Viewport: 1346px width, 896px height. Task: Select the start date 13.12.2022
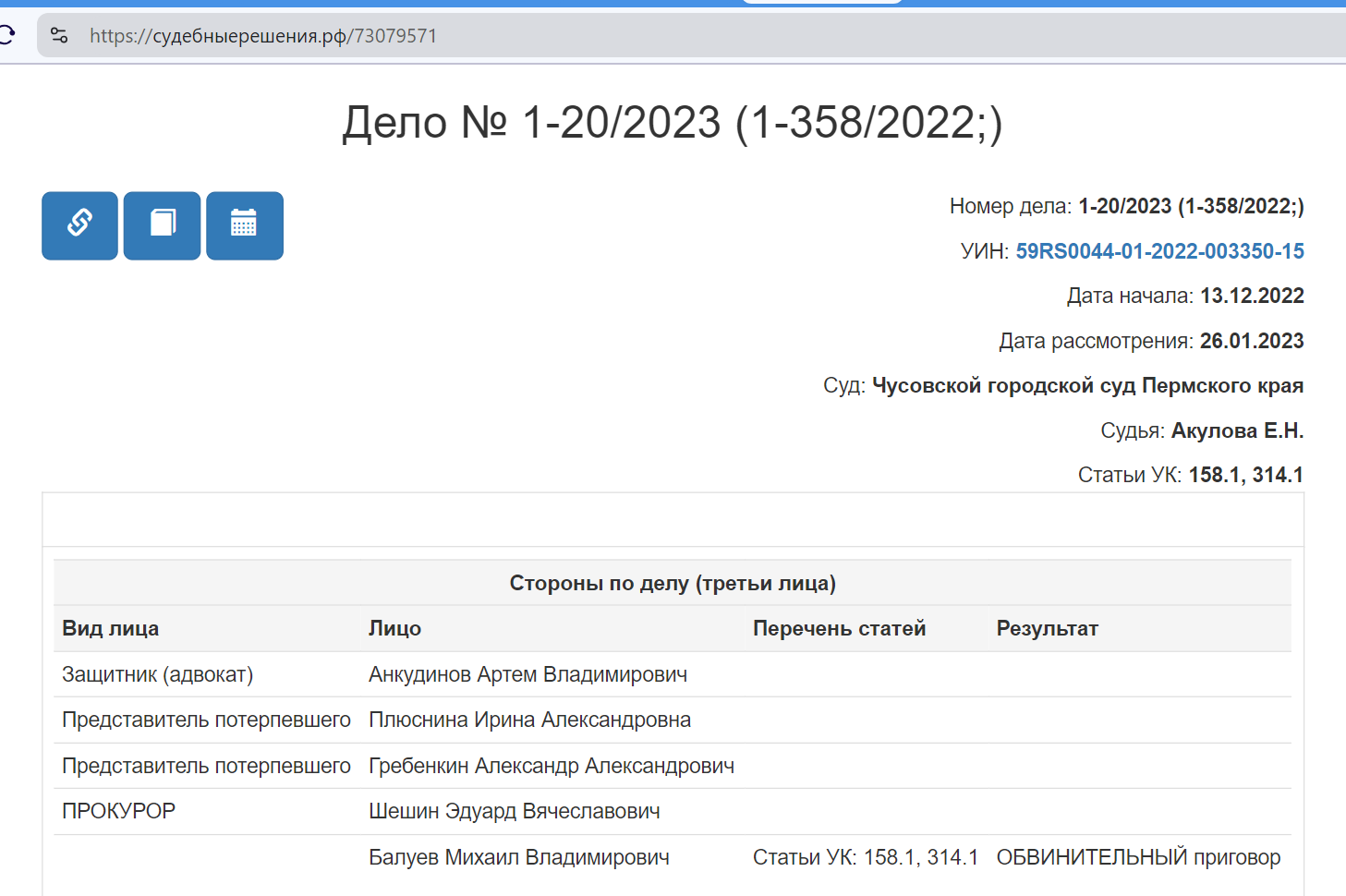click(1252, 296)
